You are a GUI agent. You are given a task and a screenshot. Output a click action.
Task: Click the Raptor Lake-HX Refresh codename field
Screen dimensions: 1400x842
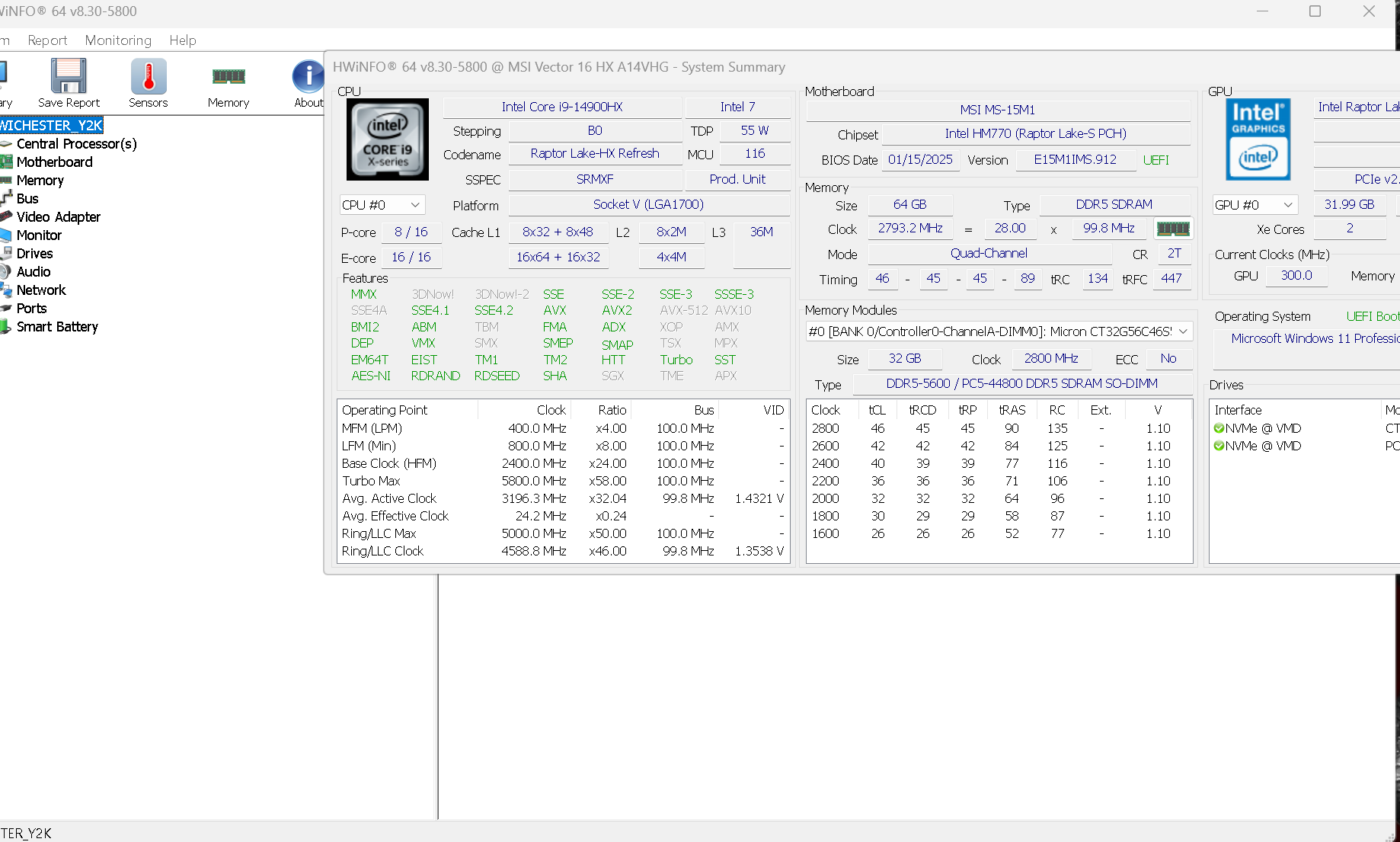pos(595,154)
